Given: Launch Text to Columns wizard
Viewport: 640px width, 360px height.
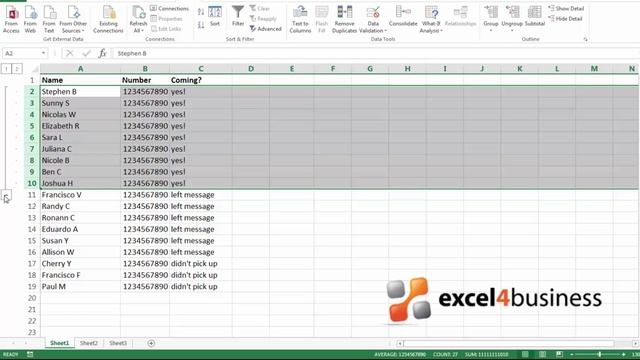Looking at the screenshot, I should pyautogui.click(x=300, y=19).
